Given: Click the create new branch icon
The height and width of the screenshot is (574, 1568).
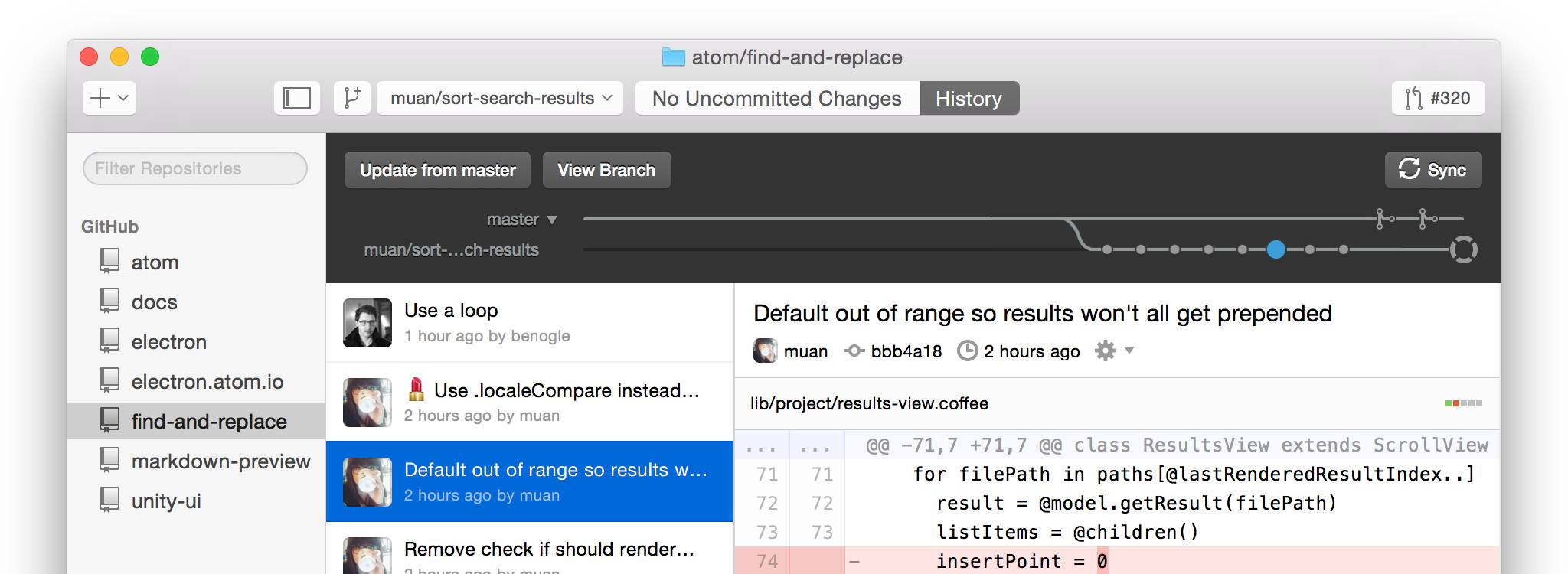Looking at the screenshot, I should (352, 98).
